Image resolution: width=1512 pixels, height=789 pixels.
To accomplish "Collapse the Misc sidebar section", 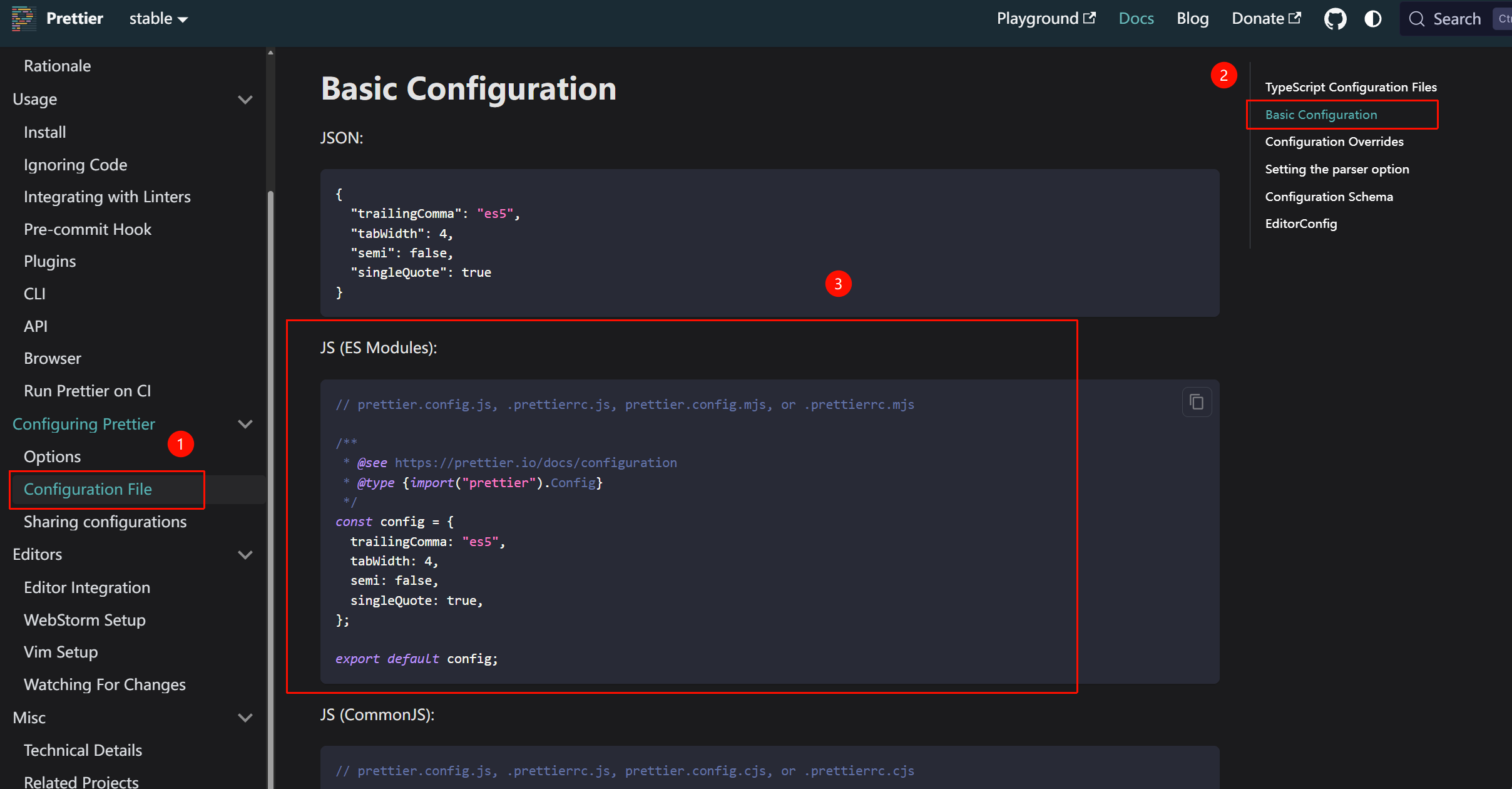I will tap(245, 718).
